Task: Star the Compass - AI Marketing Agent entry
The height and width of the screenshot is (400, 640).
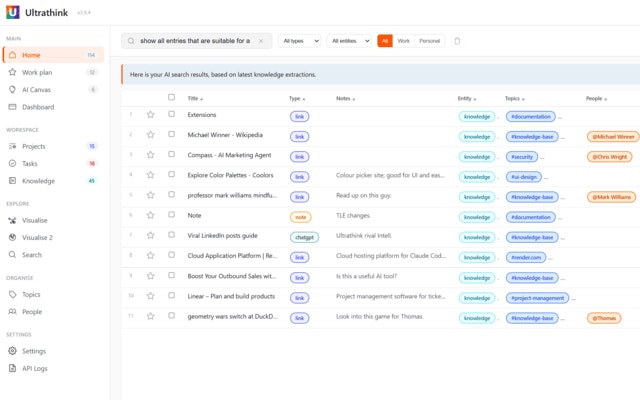Action: pos(151,155)
